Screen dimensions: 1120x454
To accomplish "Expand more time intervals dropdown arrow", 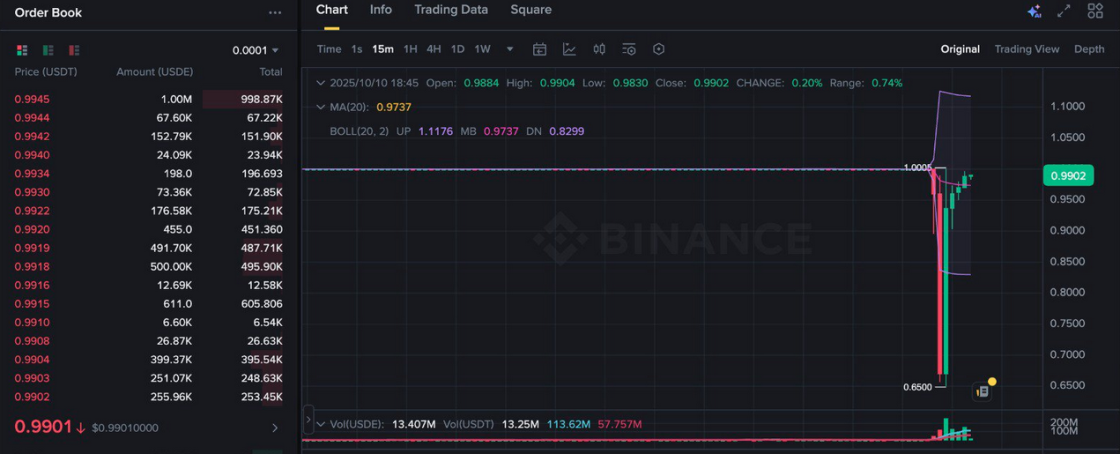I will coord(510,49).
